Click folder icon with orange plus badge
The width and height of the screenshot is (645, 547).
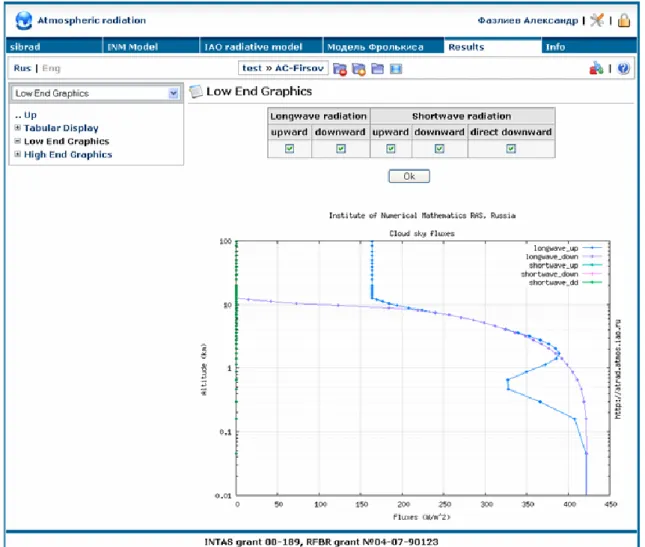pyautogui.click(x=359, y=69)
